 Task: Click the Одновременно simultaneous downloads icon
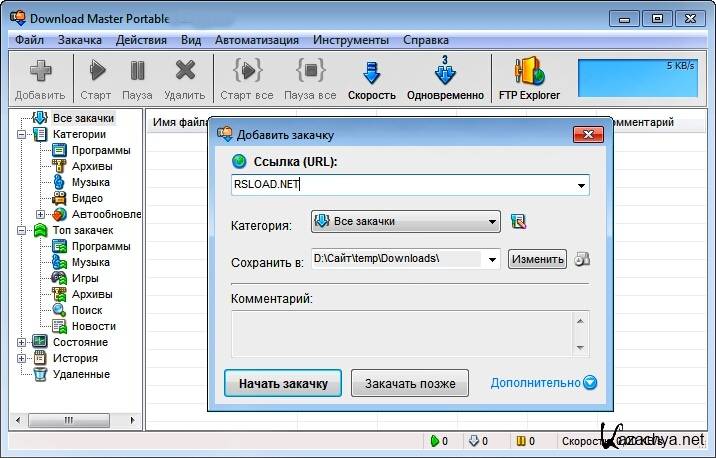coord(444,72)
